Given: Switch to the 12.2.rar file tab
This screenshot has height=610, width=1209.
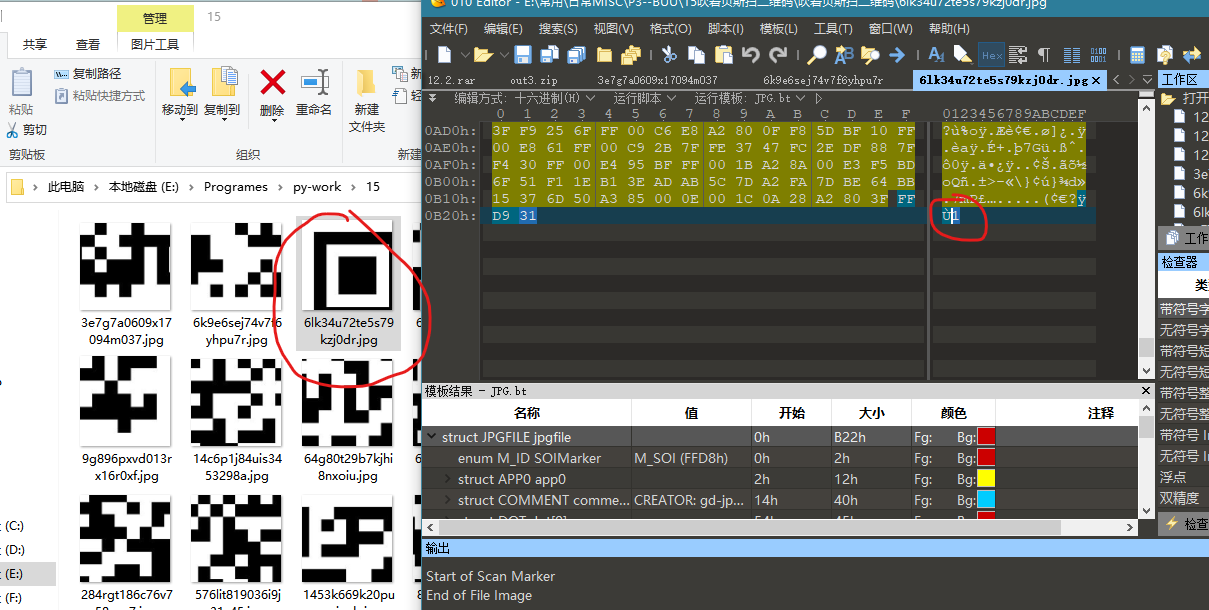Looking at the screenshot, I should point(451,80).
